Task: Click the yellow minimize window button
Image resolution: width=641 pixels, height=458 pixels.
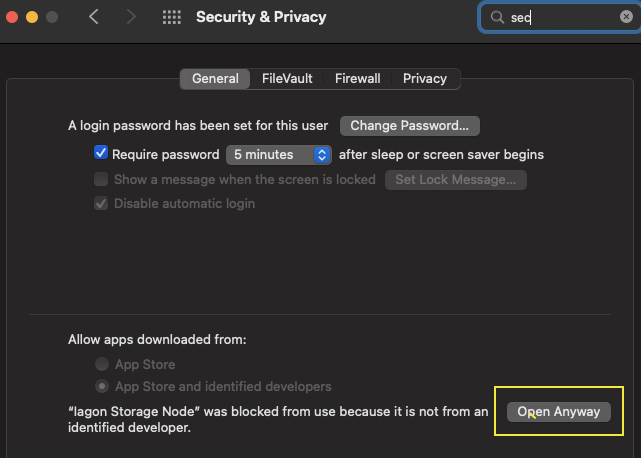Action: coord(32,17)
